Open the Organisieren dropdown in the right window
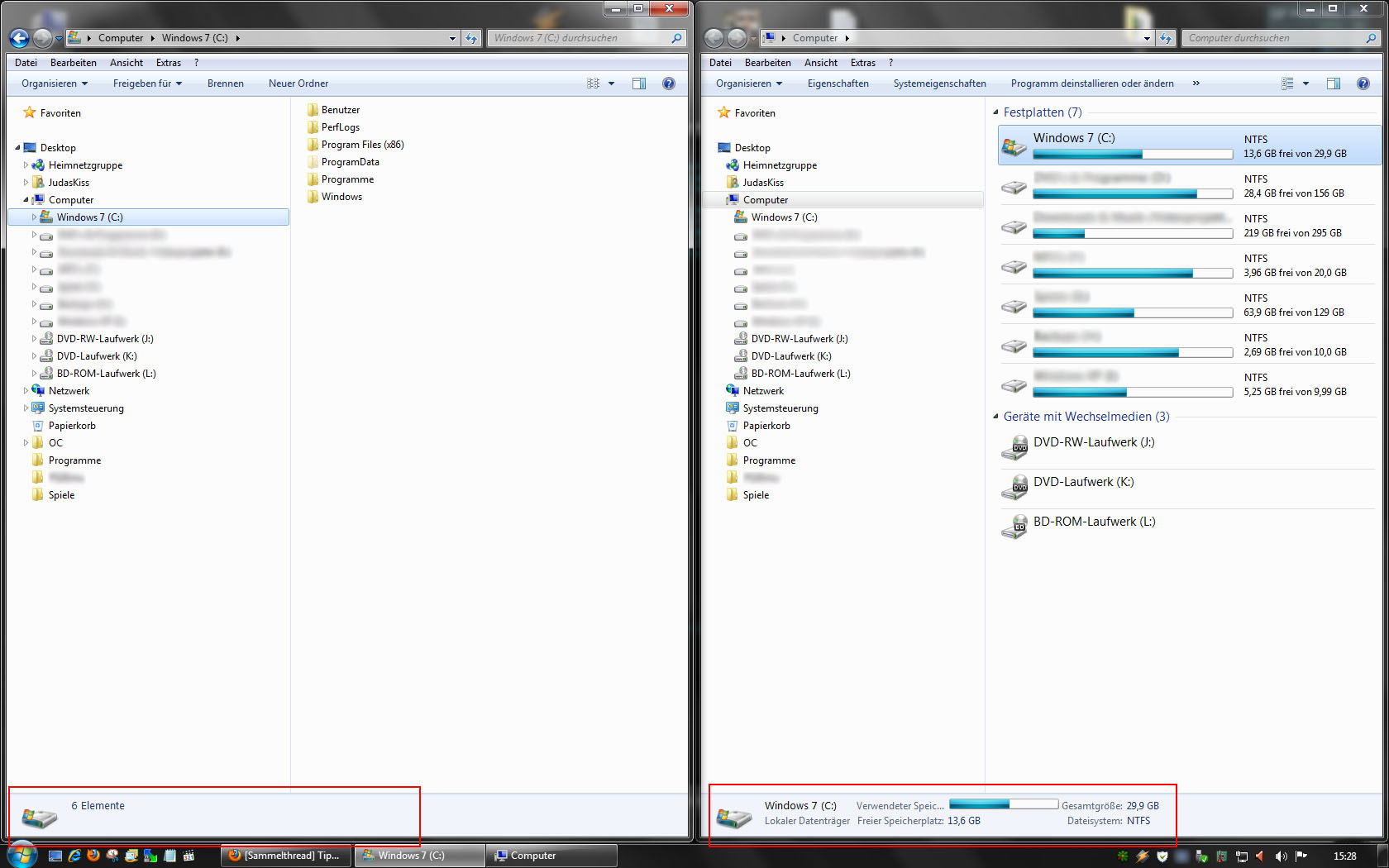The image size is (1389, 868). pyautogui.click(x=749, y=83)
